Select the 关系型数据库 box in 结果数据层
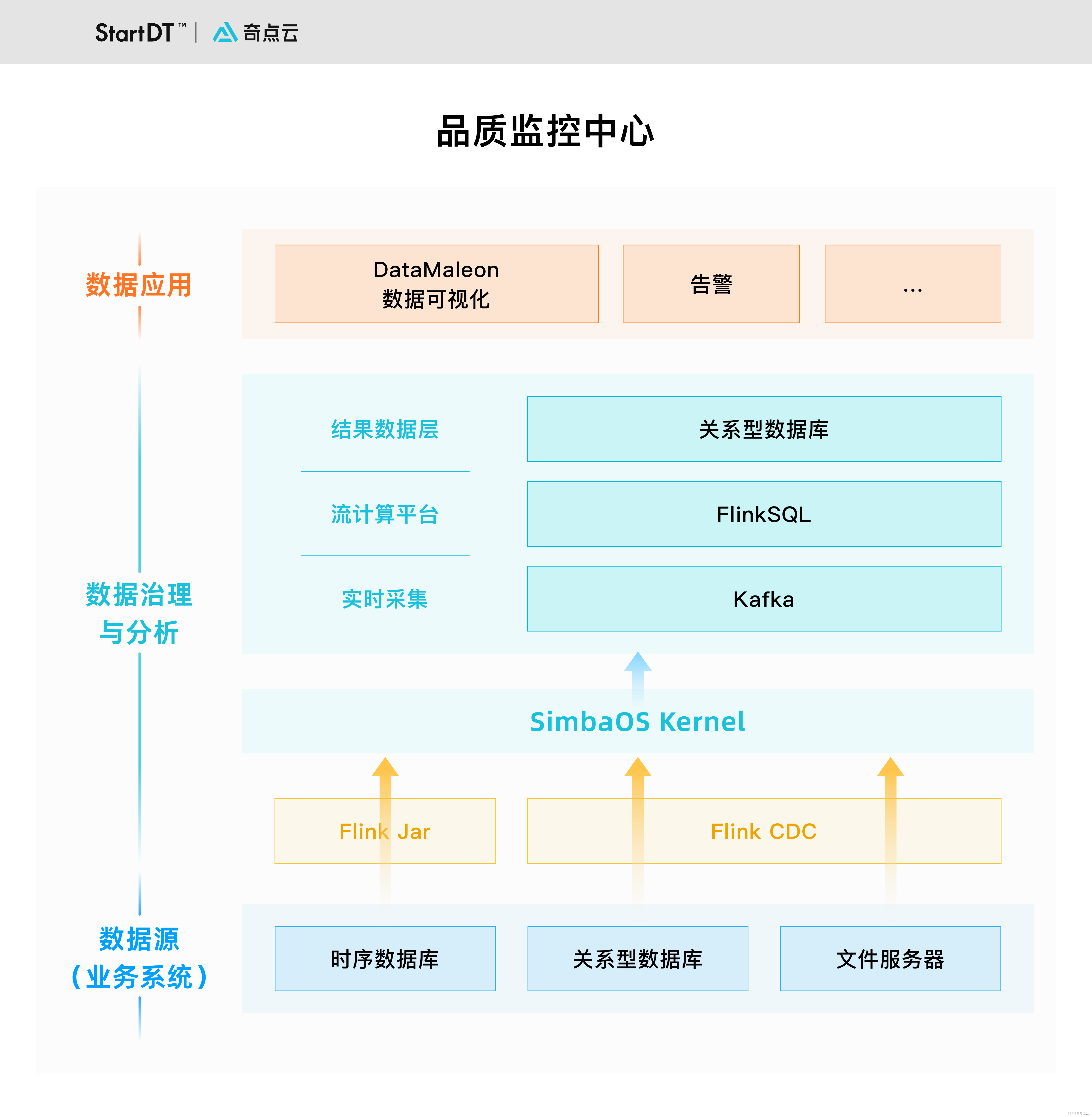 pyautogui.click(x=764, y=429)
